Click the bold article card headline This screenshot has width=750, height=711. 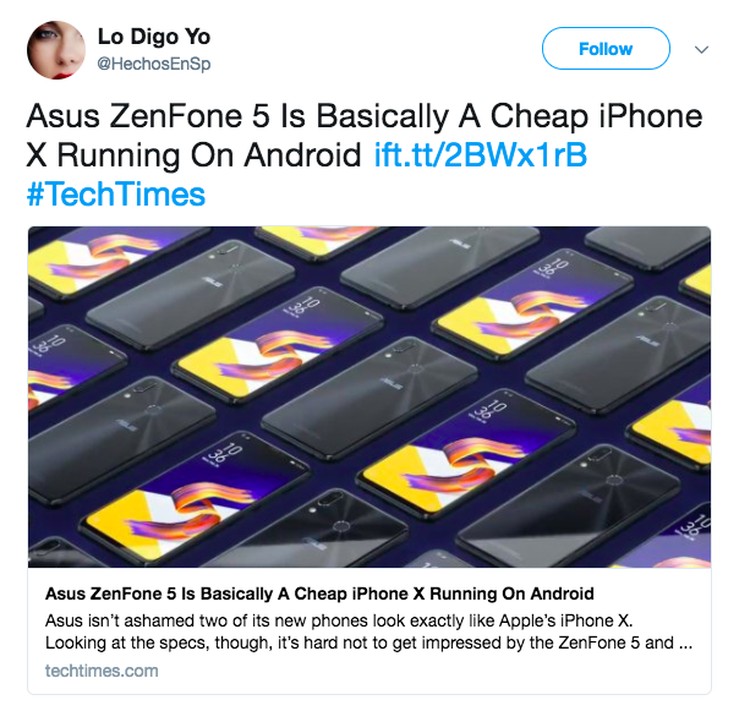pyautogui.click(x=320, y=593)
